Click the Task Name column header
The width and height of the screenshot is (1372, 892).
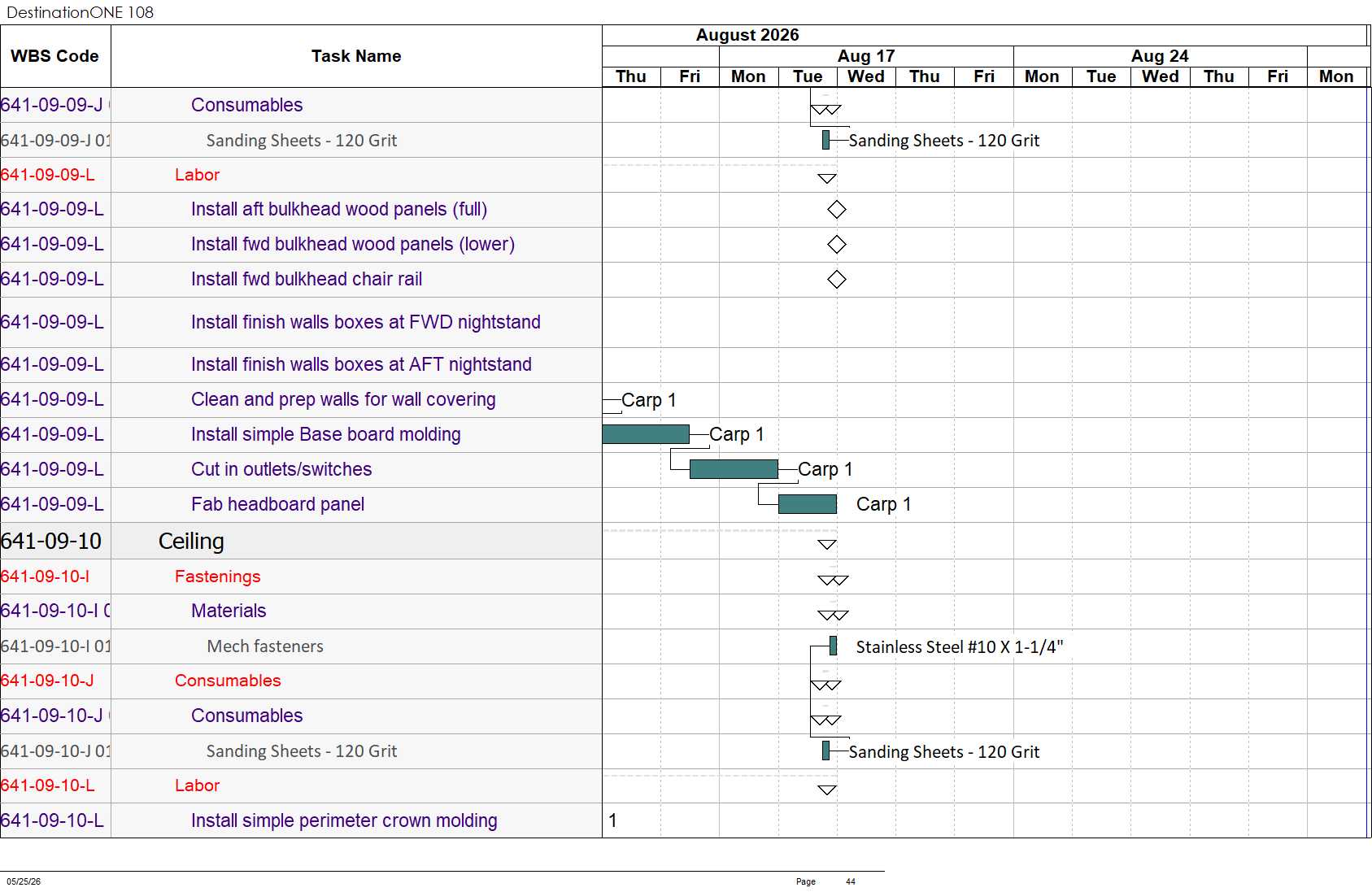356,56
